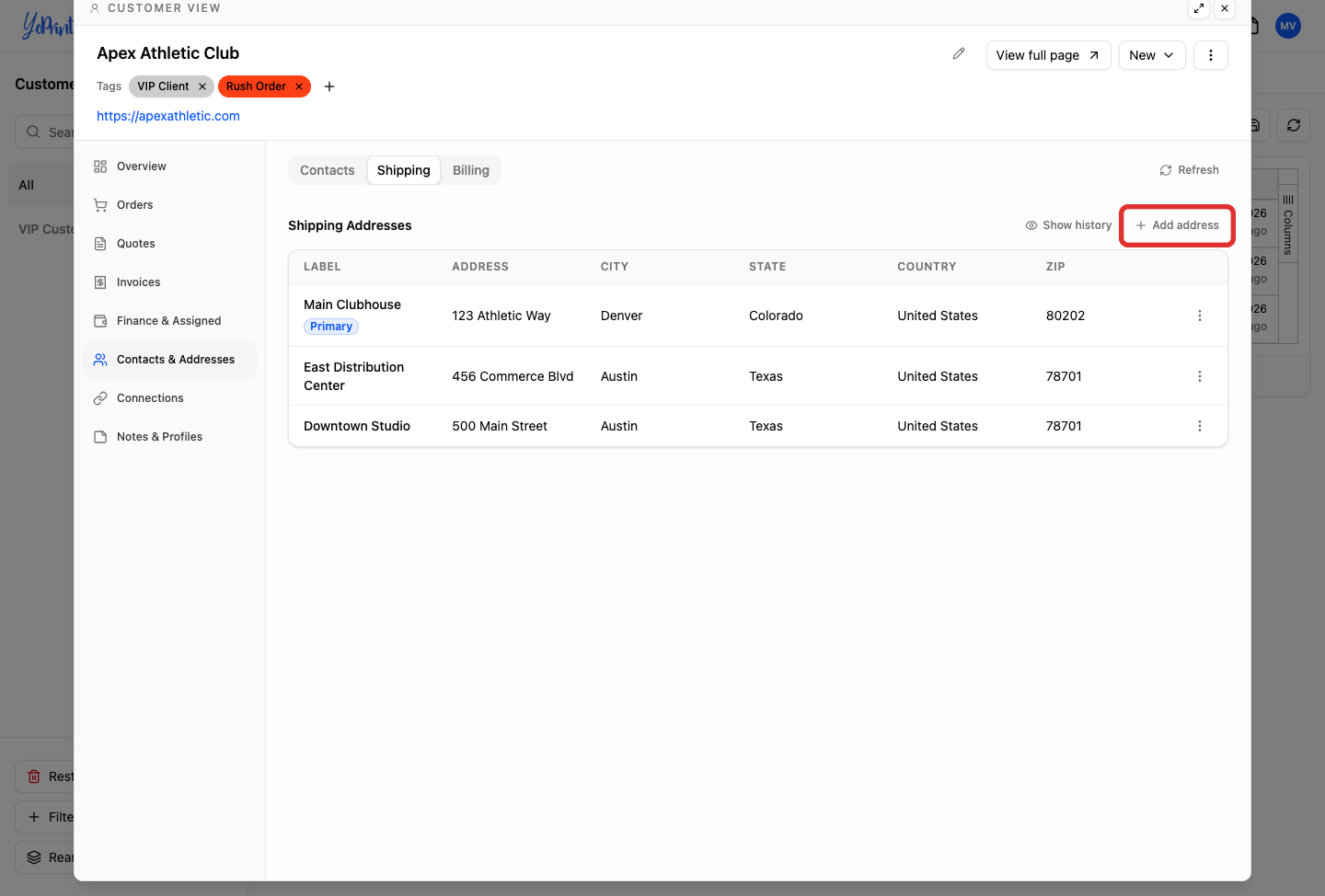The height and width of the screenshot is (896, 1325).
Task: Click the pencil edit icon beside customer name
Action: (x=959, y=54)
